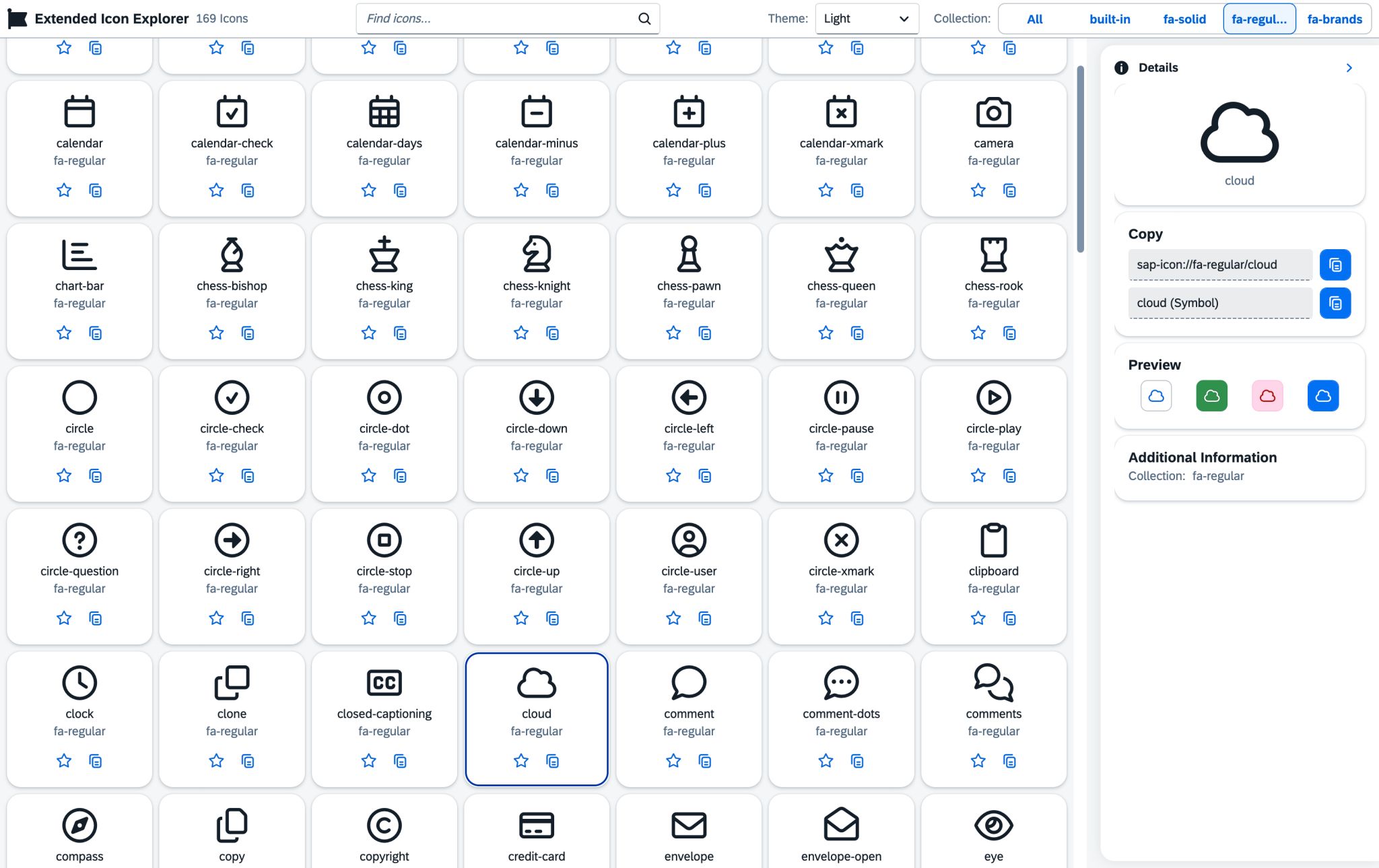Show the All collection
This screenshot has height=868, width=1379.
1034,19
